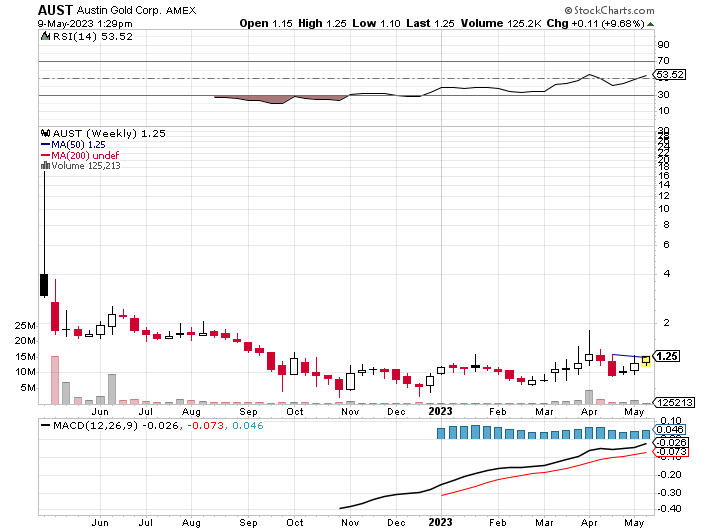The height and width of the screenshot is (529, 704).
Task: Click the -0.026 tag on MACD right axis
Action: [x=670, y=442]
